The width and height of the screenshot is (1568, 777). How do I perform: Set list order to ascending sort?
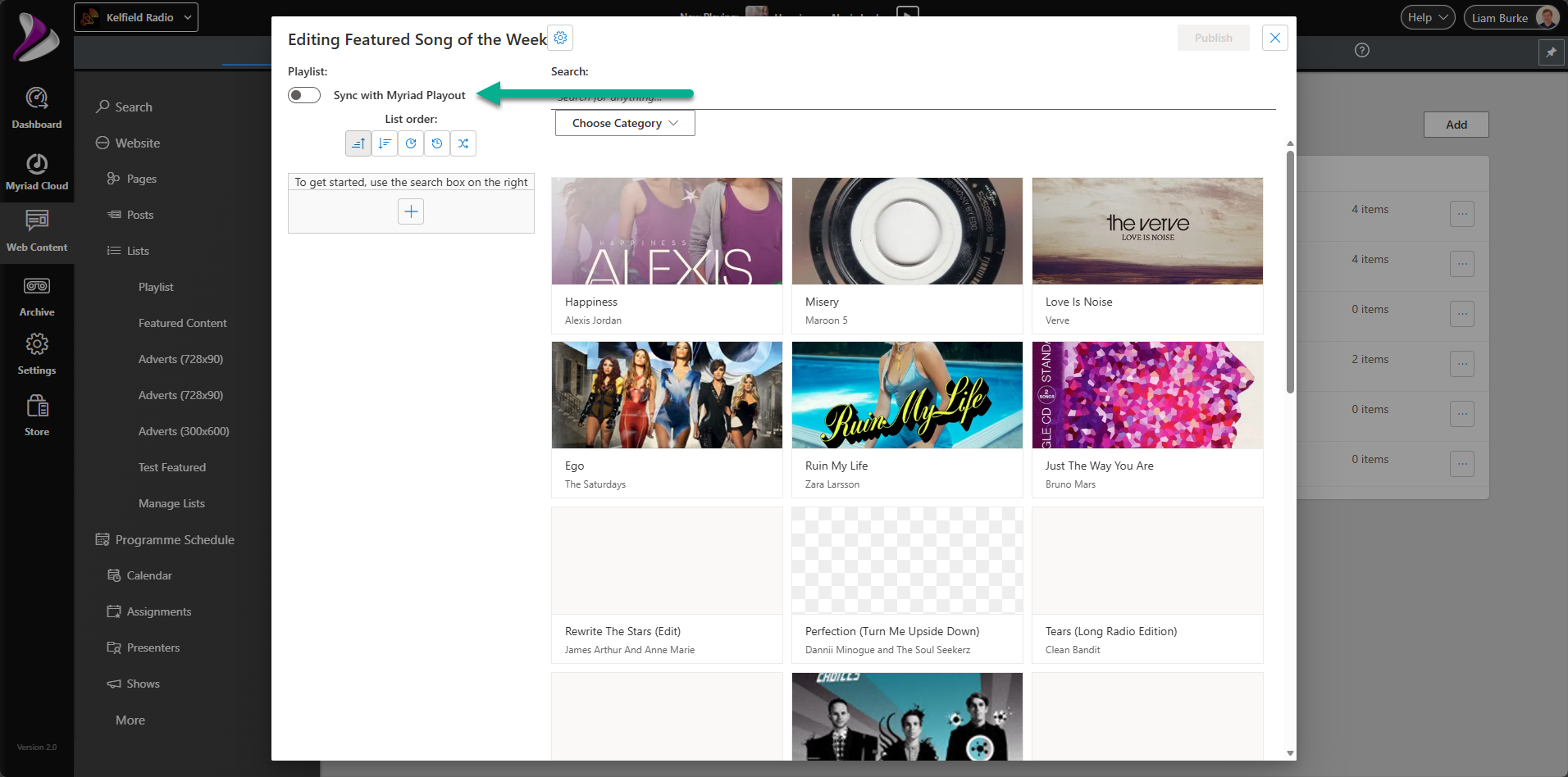point(358,143)
